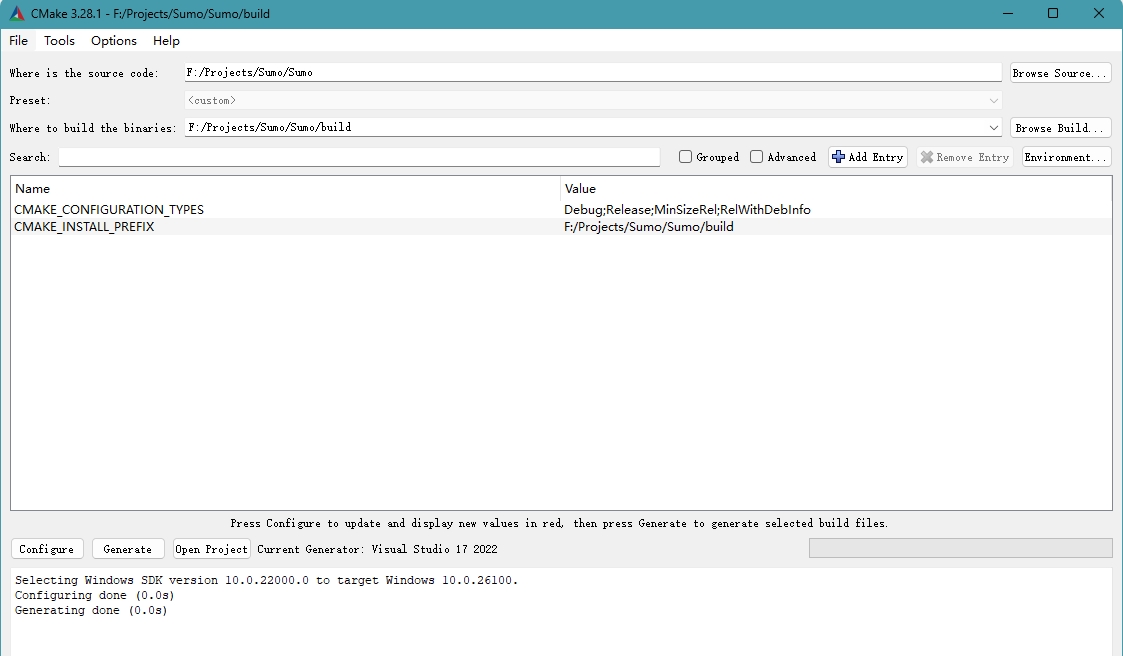1123x656 pixels.
Task: Click the CMake logo icon in title bar
Action: click(16, 14)
